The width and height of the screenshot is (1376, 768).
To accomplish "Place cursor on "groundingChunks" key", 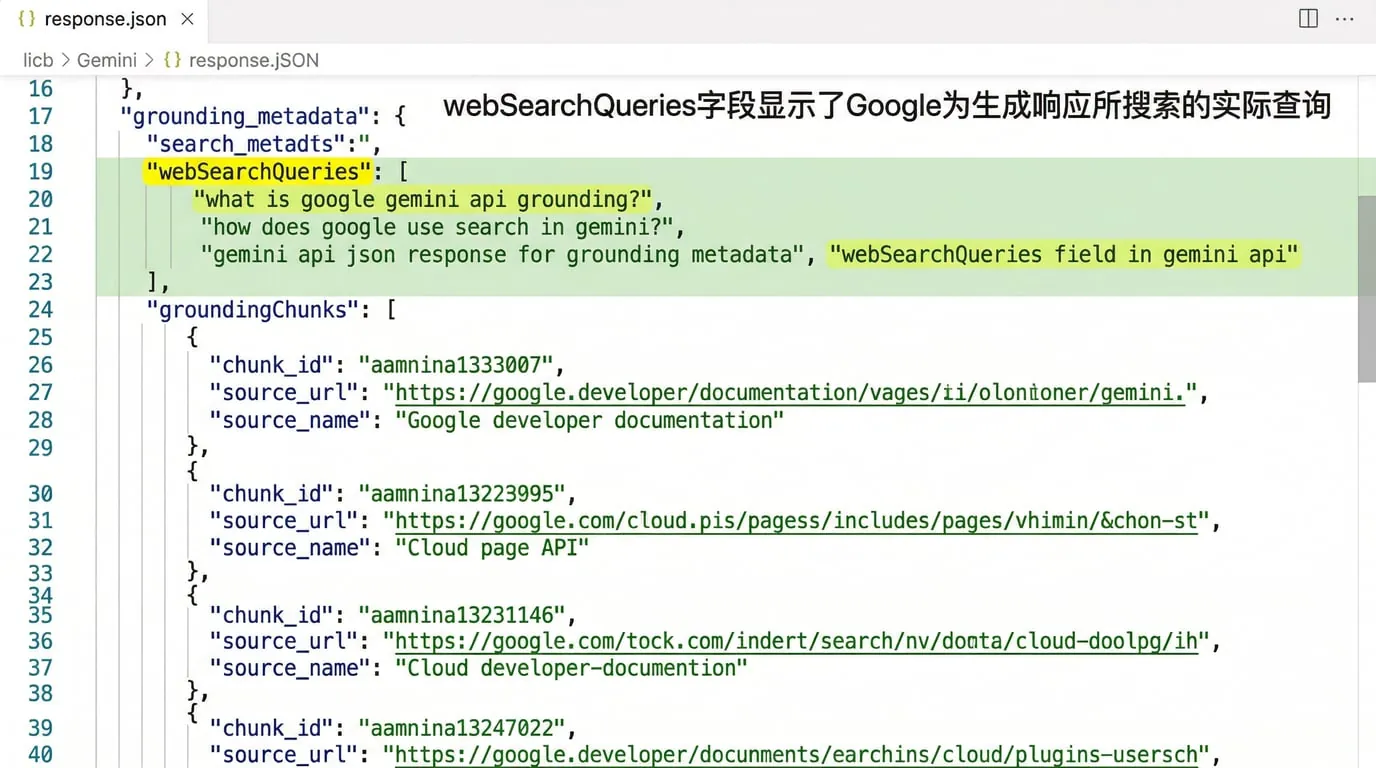I will click(x=252, y=310).
